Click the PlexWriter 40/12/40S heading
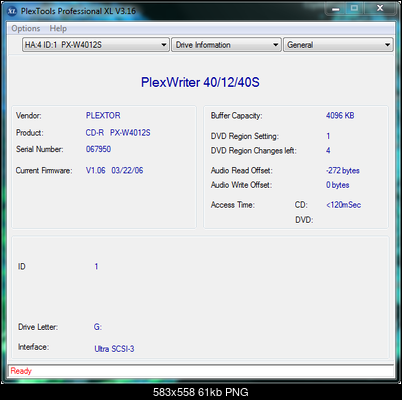The width and height of the screenshot is (402, 400). (200, 82)
